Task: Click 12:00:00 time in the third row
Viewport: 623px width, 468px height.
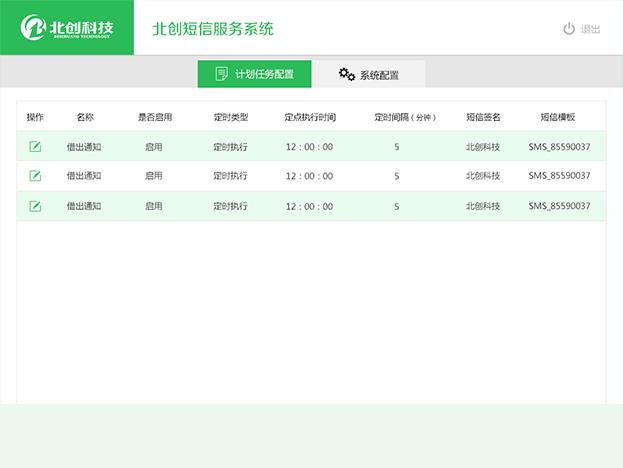Action: (309, 206)
